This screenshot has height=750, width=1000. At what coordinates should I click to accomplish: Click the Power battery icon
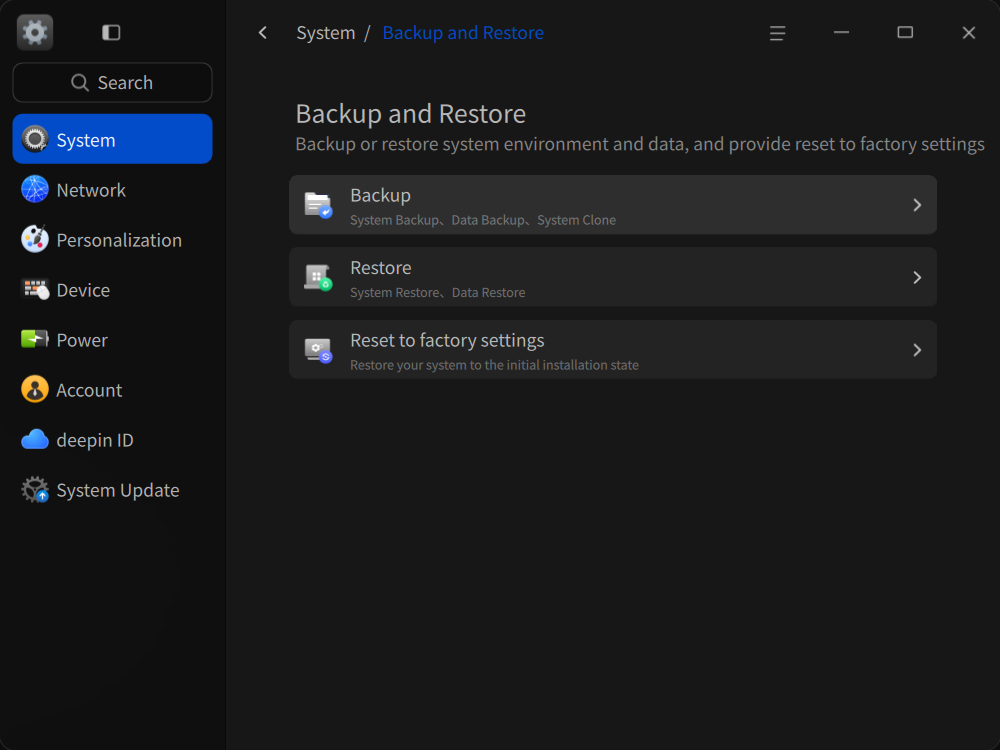point(34,339)
